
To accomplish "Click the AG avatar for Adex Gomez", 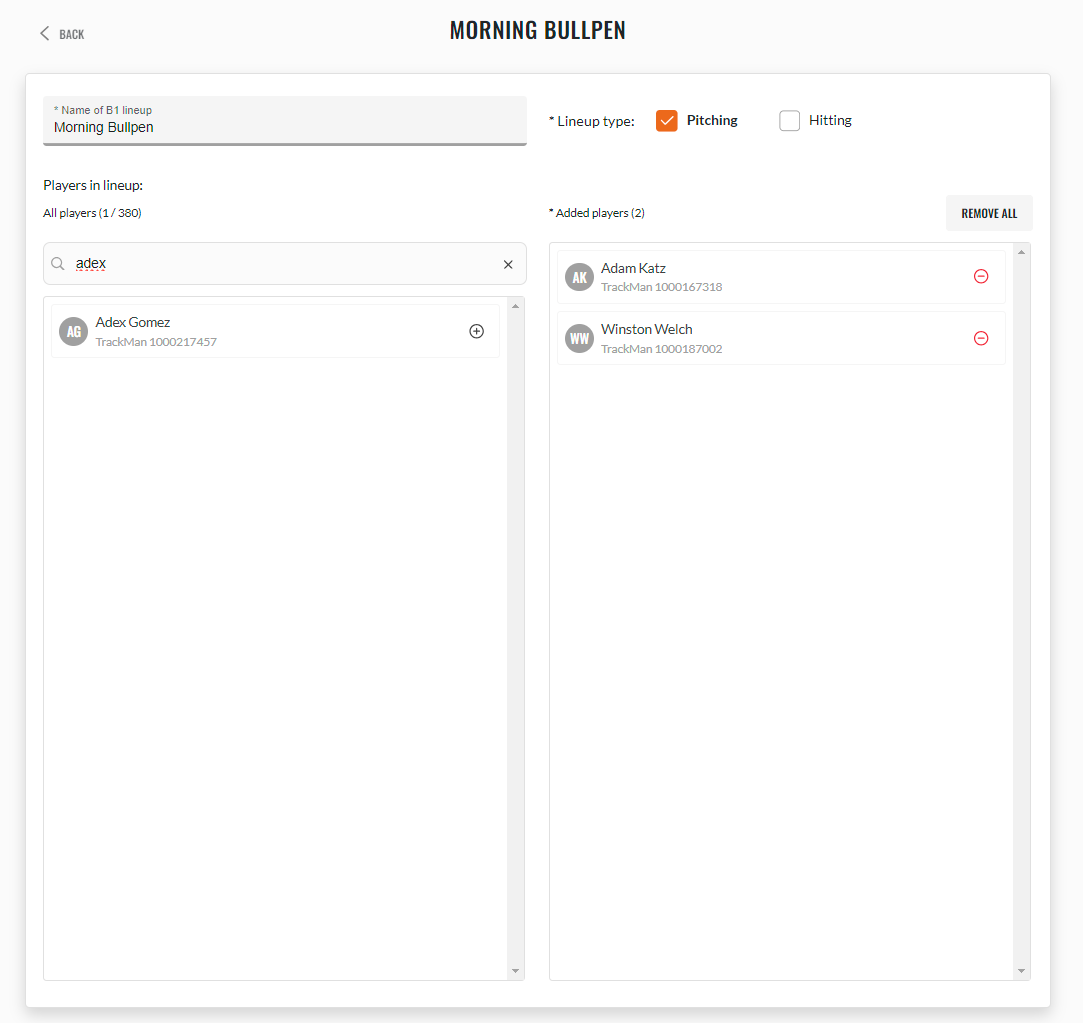I will (x=72, y=331).
